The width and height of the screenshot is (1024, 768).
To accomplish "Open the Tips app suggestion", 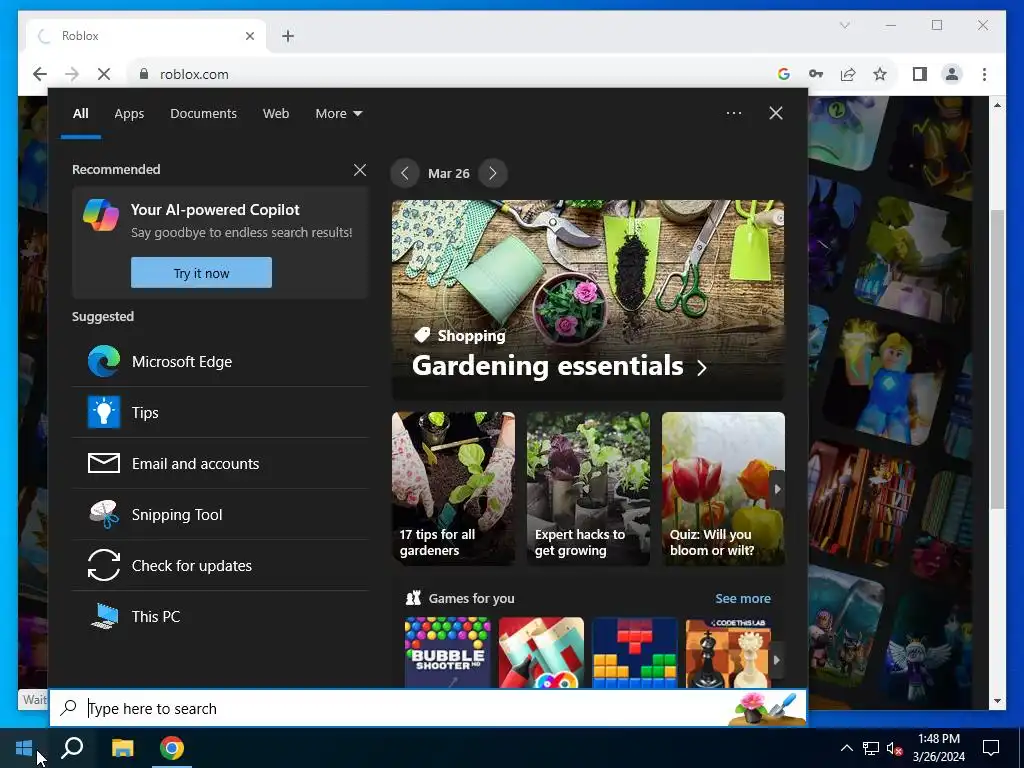I will pyautogui.click(x=220, y=413).
